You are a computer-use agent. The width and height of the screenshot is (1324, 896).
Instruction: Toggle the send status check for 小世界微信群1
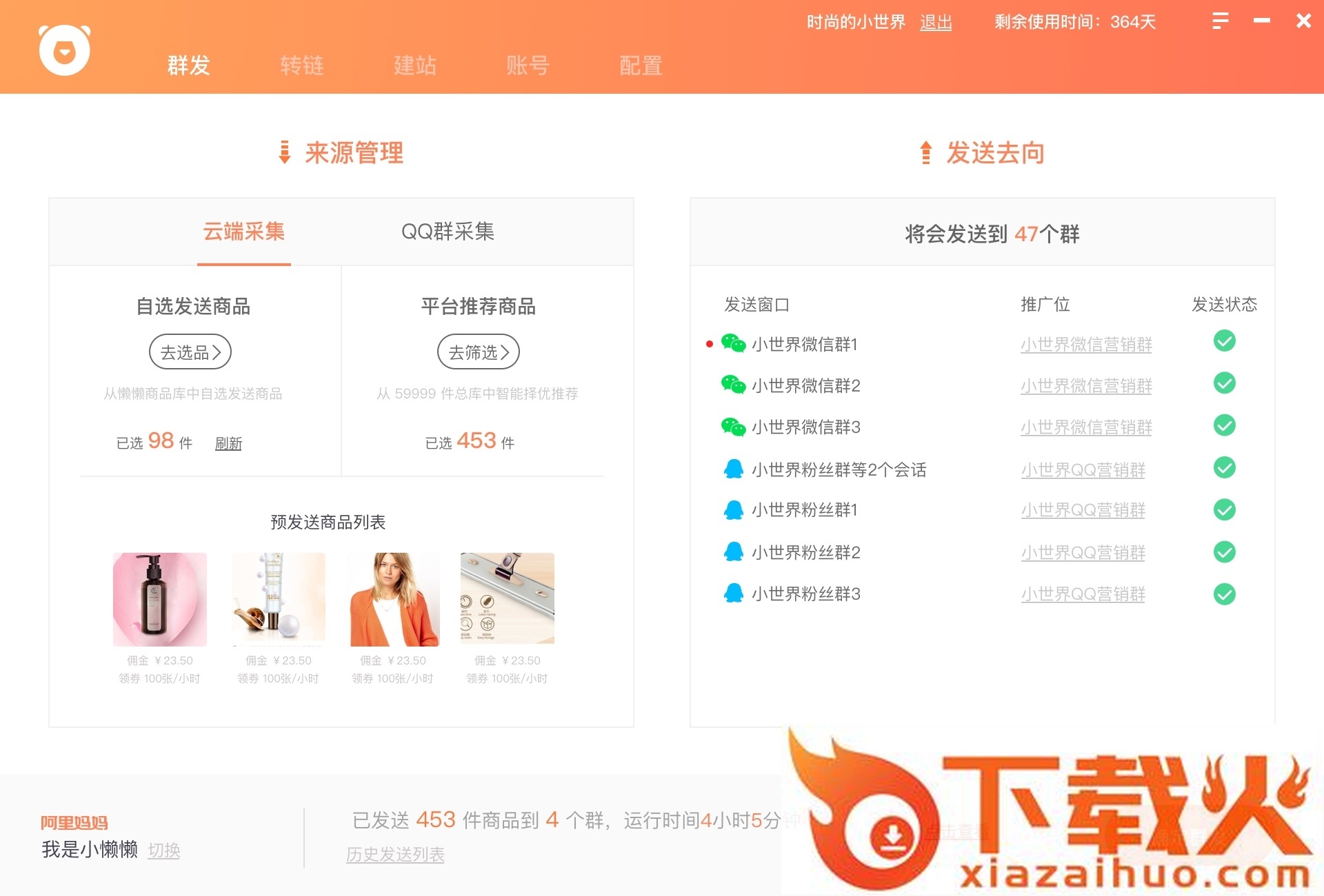pyautogui.click(x=1225, y=341)
